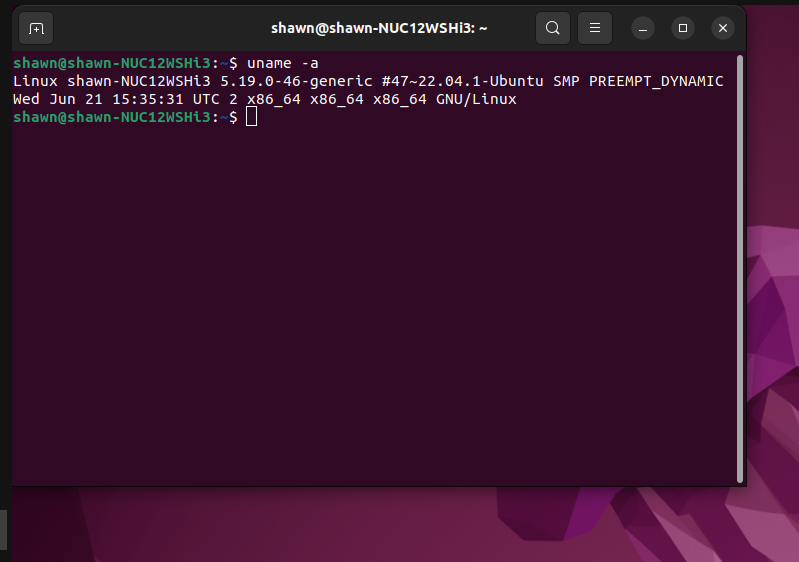Click the terminal vertical scrollbar
799x562 pixels.
[740, 269]
